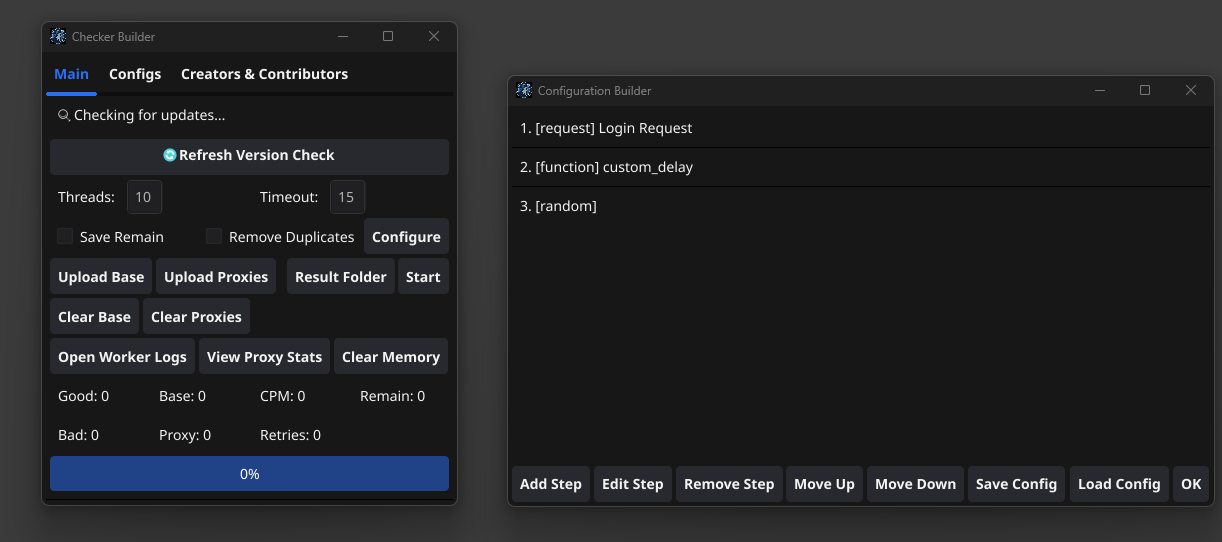
Task: Enable the Save Remain checkbox
Action: pyautogui.click(x=65, y=236)
